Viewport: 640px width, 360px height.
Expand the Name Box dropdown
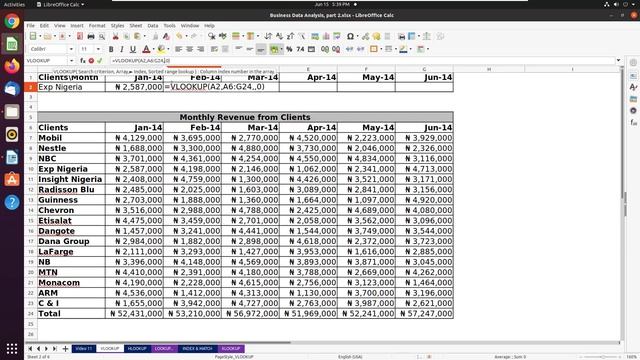71,60
